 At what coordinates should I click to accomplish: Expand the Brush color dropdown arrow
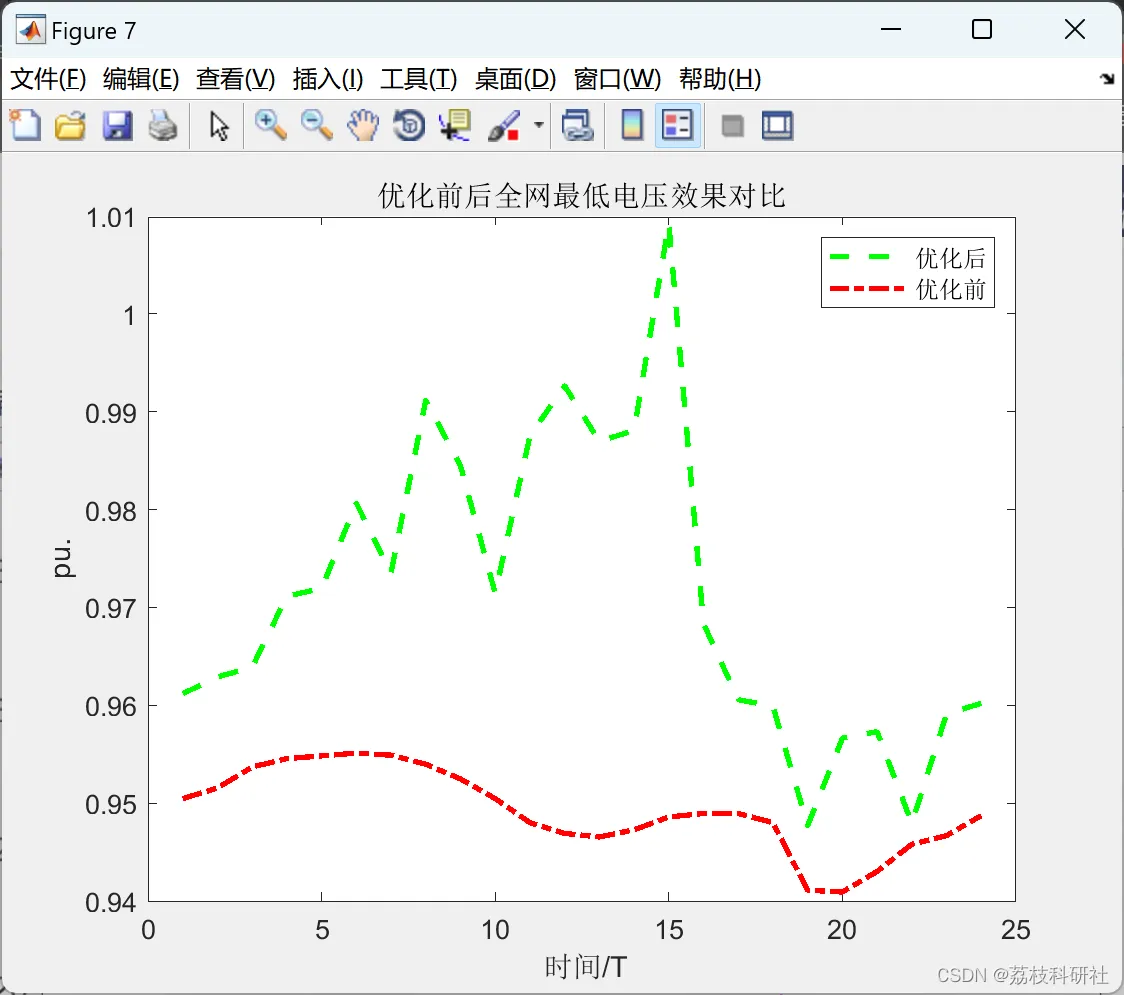(539, 125)
